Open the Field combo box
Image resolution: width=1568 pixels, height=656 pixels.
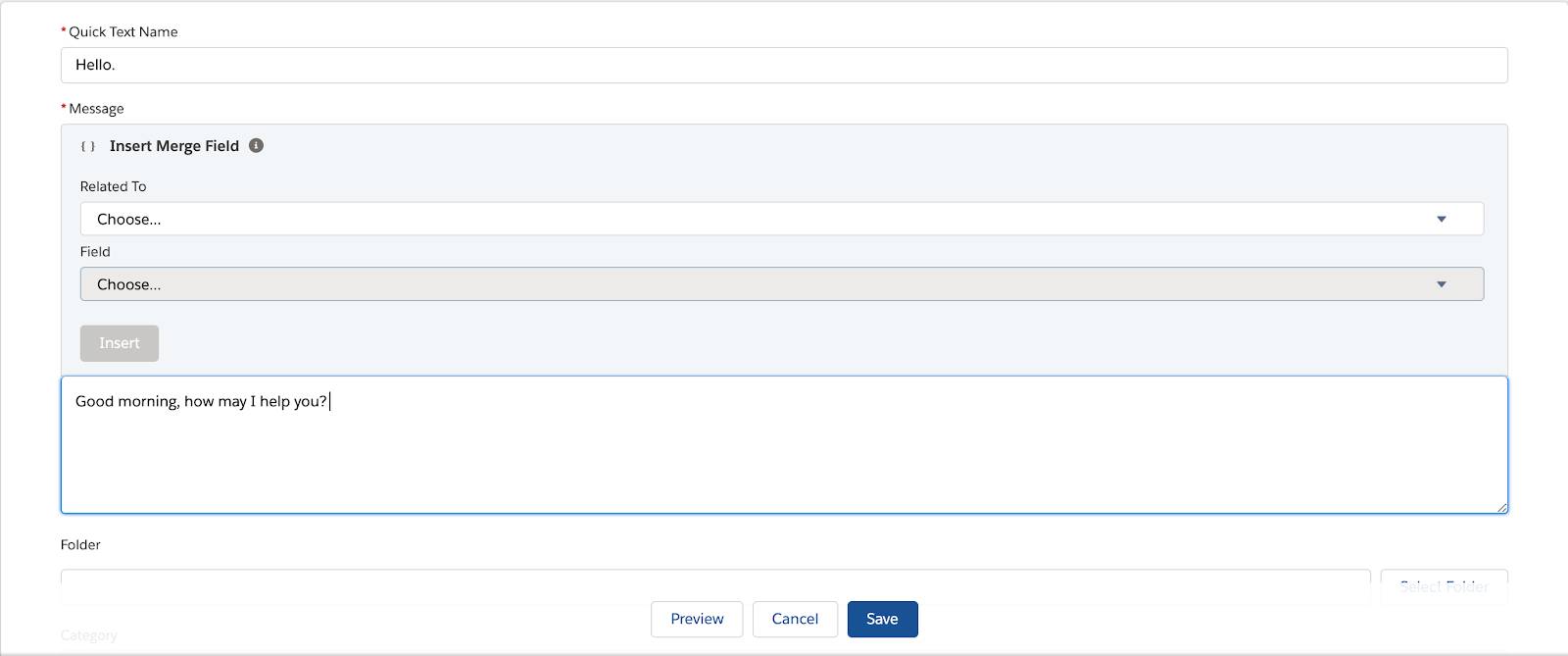(x=782, y=284)
